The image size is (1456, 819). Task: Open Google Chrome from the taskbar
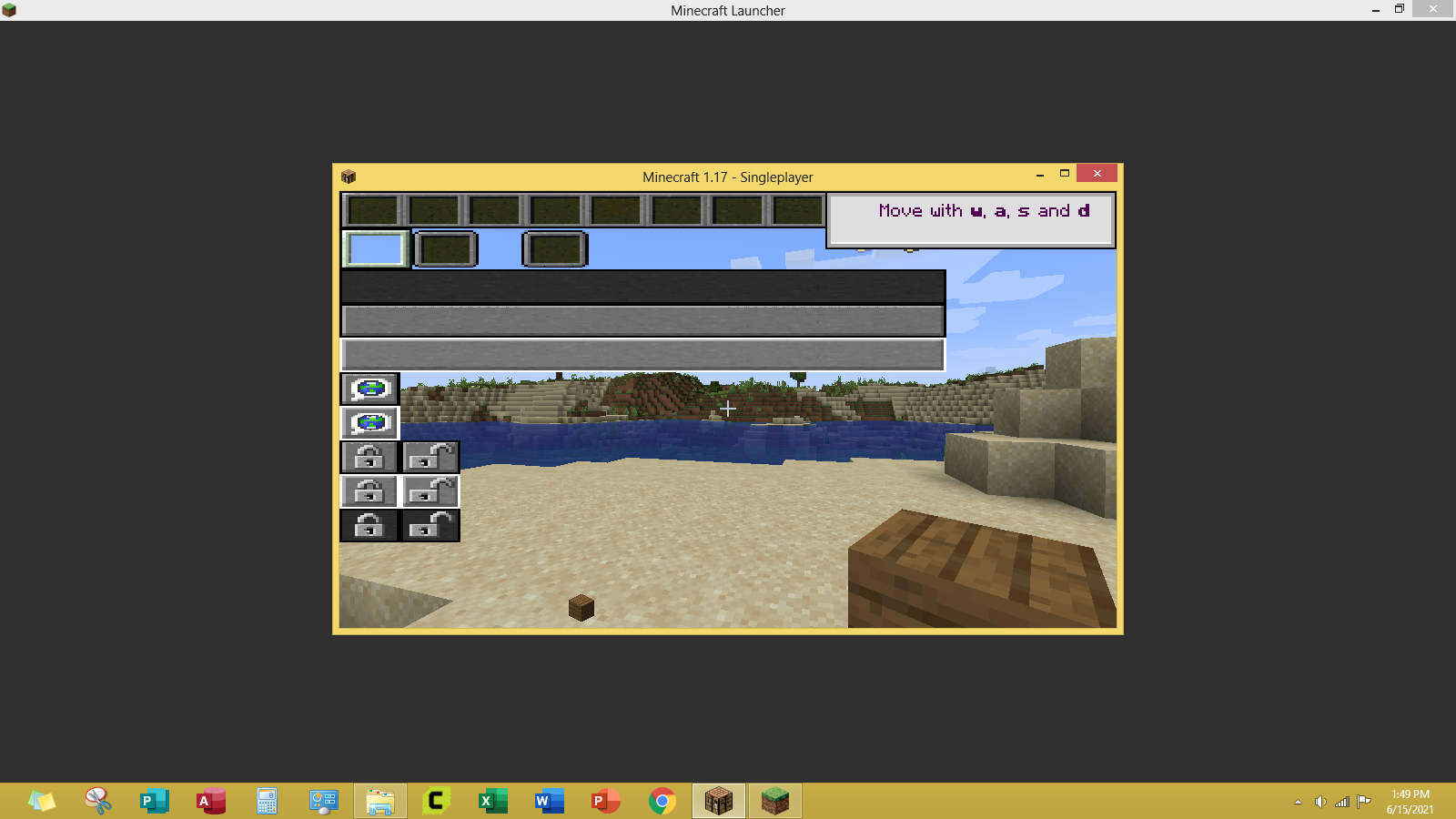point(662,801)
